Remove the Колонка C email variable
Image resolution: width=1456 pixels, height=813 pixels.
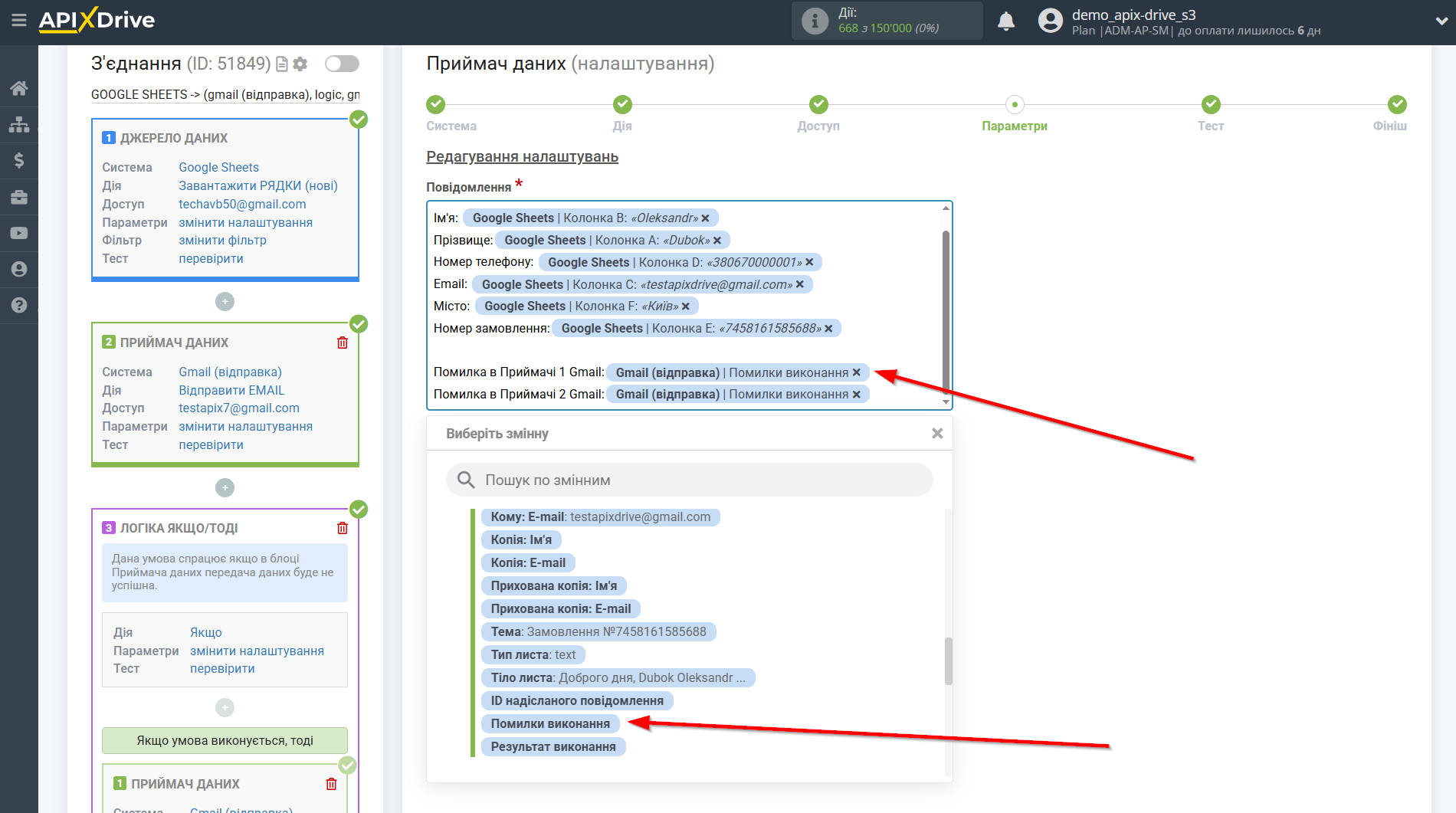[x=800, y=284]
